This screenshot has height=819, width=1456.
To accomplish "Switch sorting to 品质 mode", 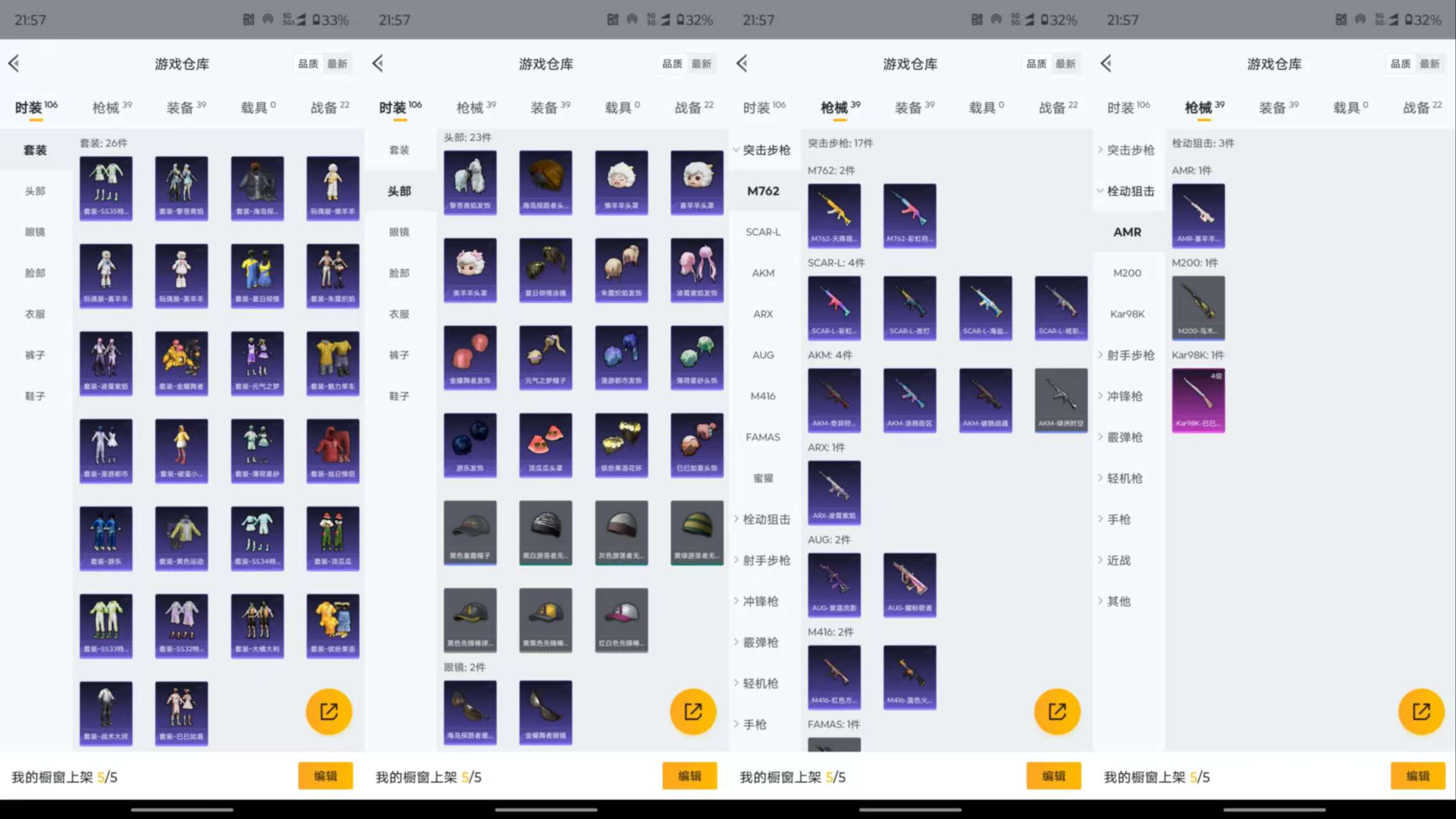I will 308,63.
